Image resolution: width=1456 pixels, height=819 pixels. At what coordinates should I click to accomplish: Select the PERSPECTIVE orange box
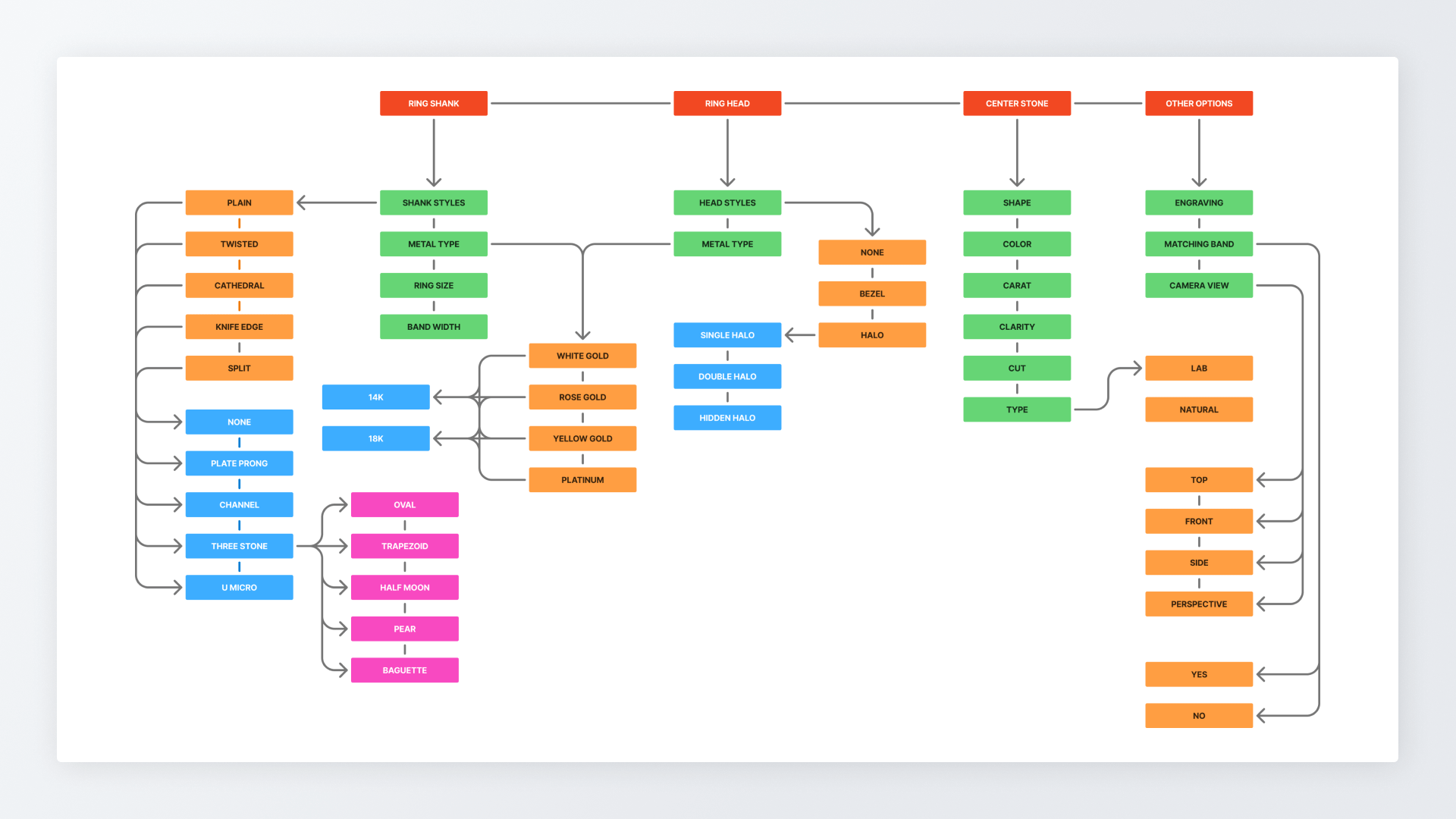pyautogui.click(x=1198, y=604)
